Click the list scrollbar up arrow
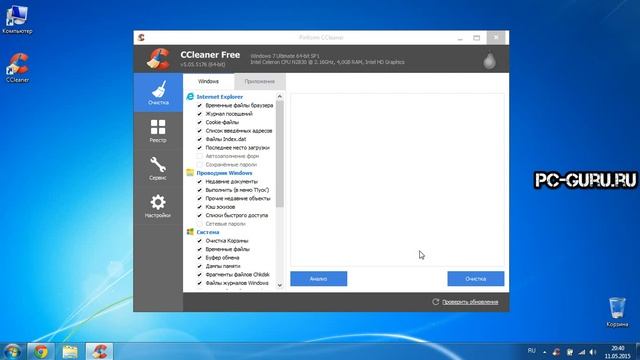Viewport: 640px width, 360px height. coord(280,96)
